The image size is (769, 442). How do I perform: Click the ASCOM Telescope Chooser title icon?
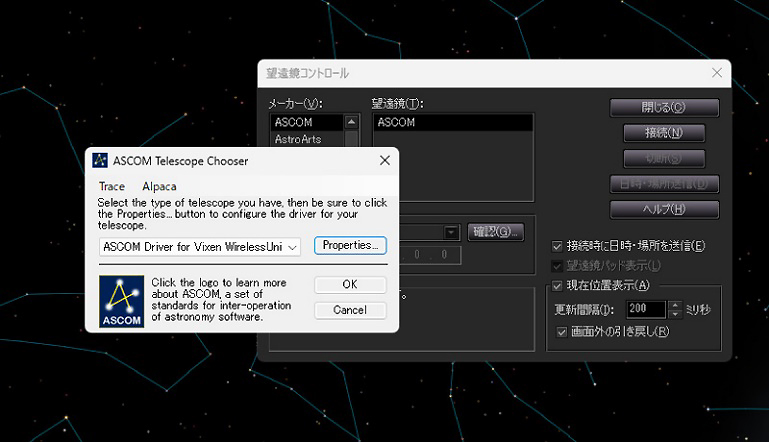pos(100,160)
